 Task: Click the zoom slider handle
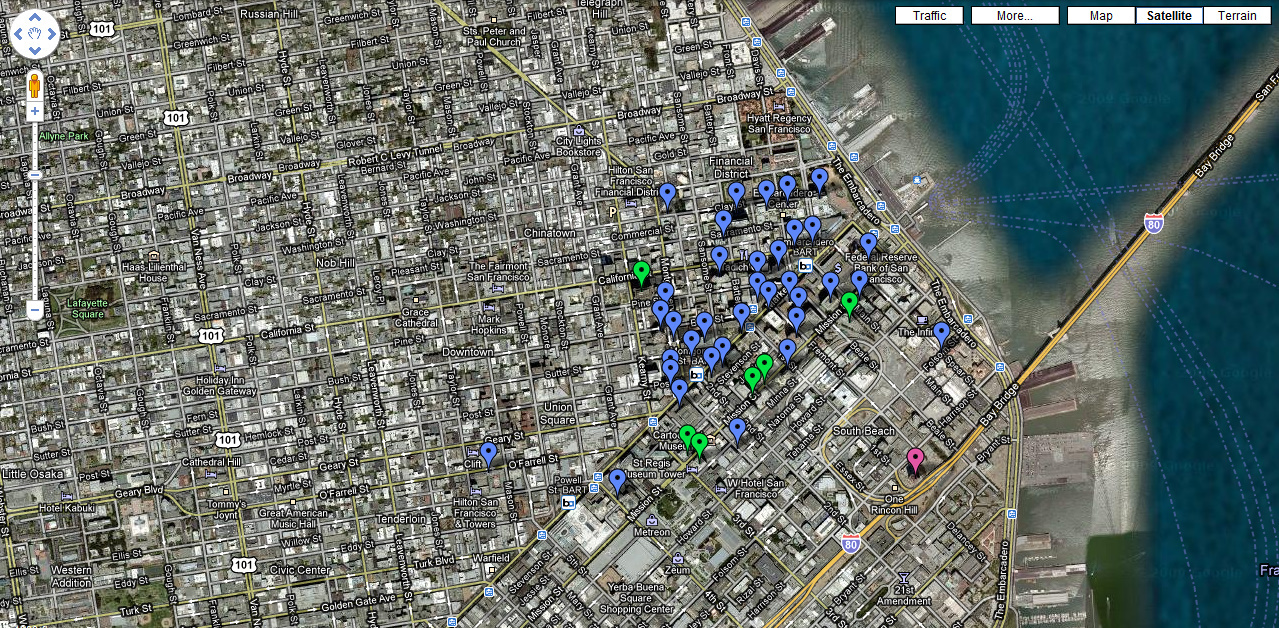[35, 175]
